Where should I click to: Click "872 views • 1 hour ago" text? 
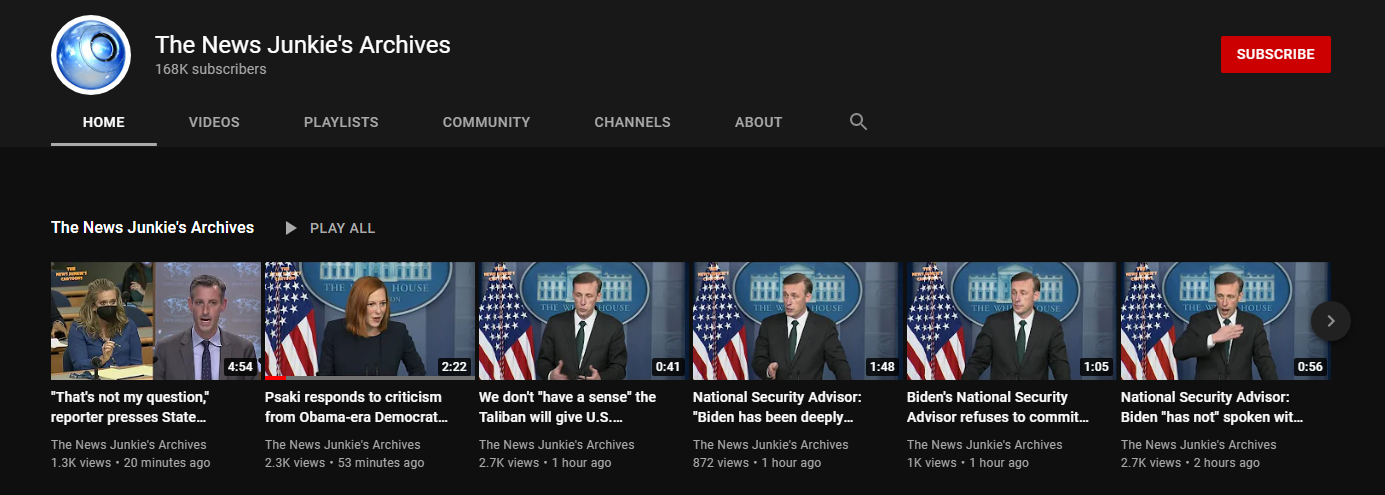tap(757, 463)
